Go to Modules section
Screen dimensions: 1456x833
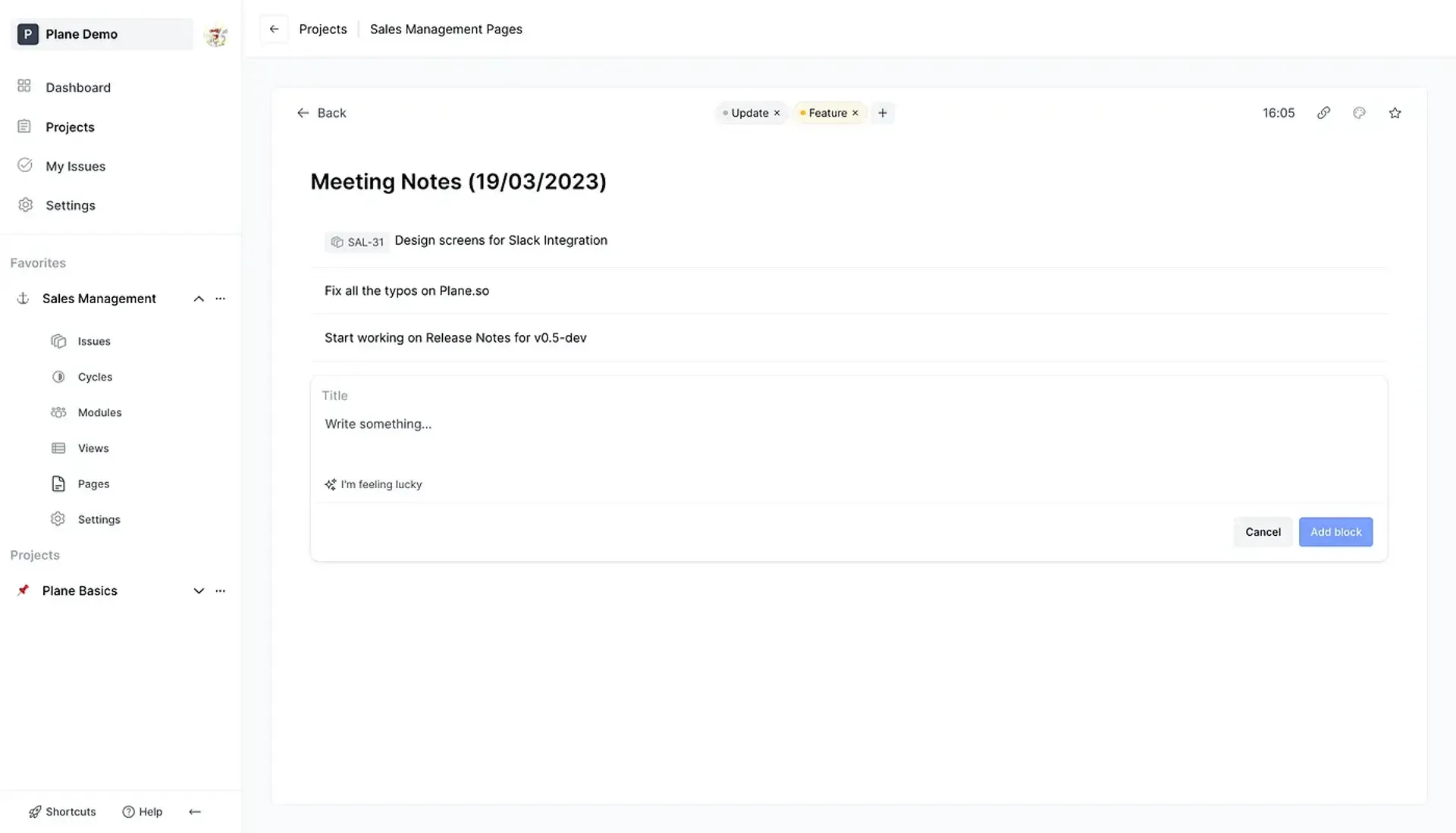99,412
